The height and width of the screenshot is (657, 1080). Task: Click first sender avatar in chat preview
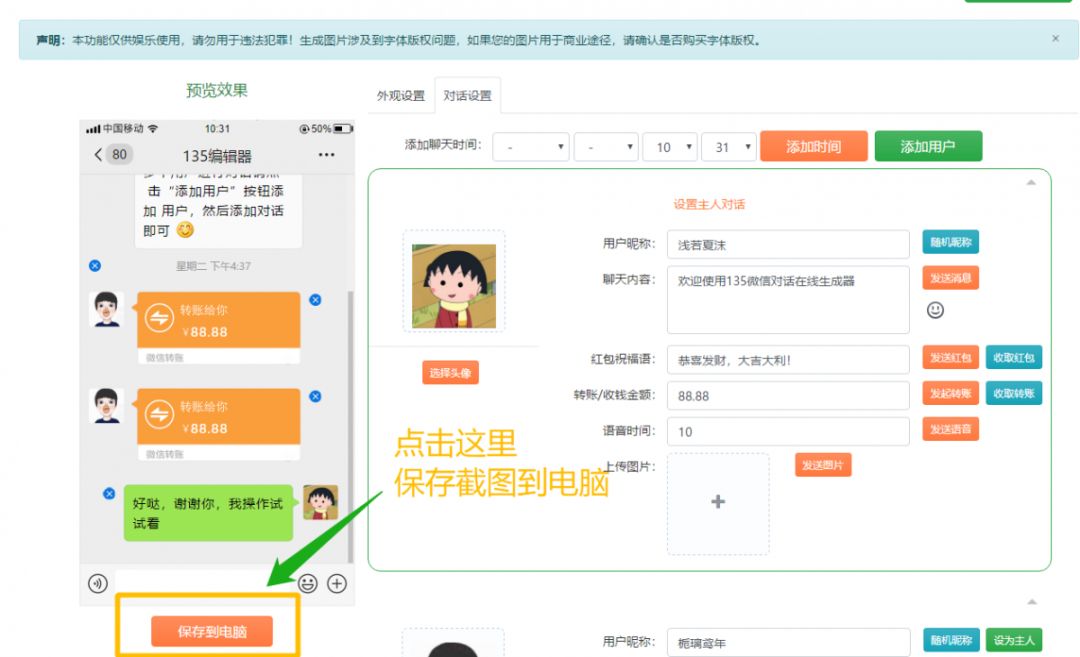tap(107, 309)
